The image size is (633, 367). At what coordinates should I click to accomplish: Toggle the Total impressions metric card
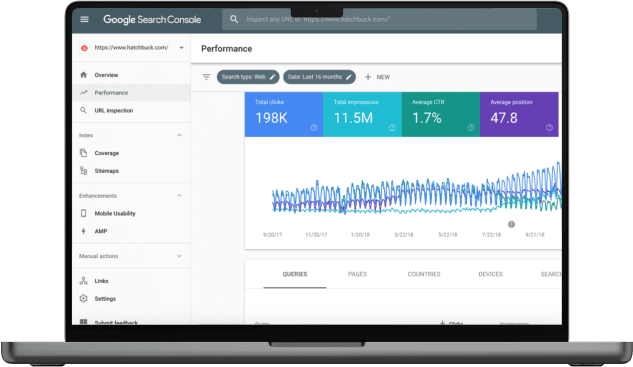[362, 114]
